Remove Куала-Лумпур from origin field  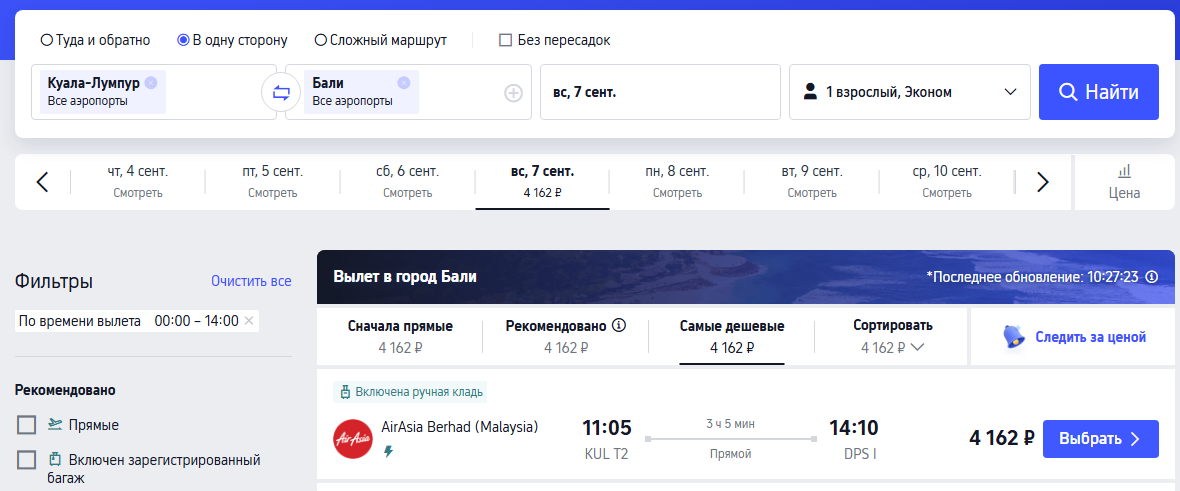tap(151, 83)
